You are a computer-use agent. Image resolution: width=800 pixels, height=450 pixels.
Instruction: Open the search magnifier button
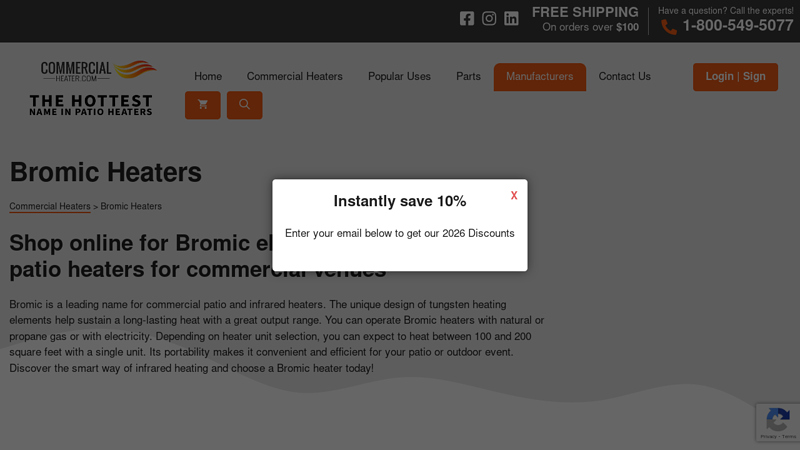coord(244,105)
